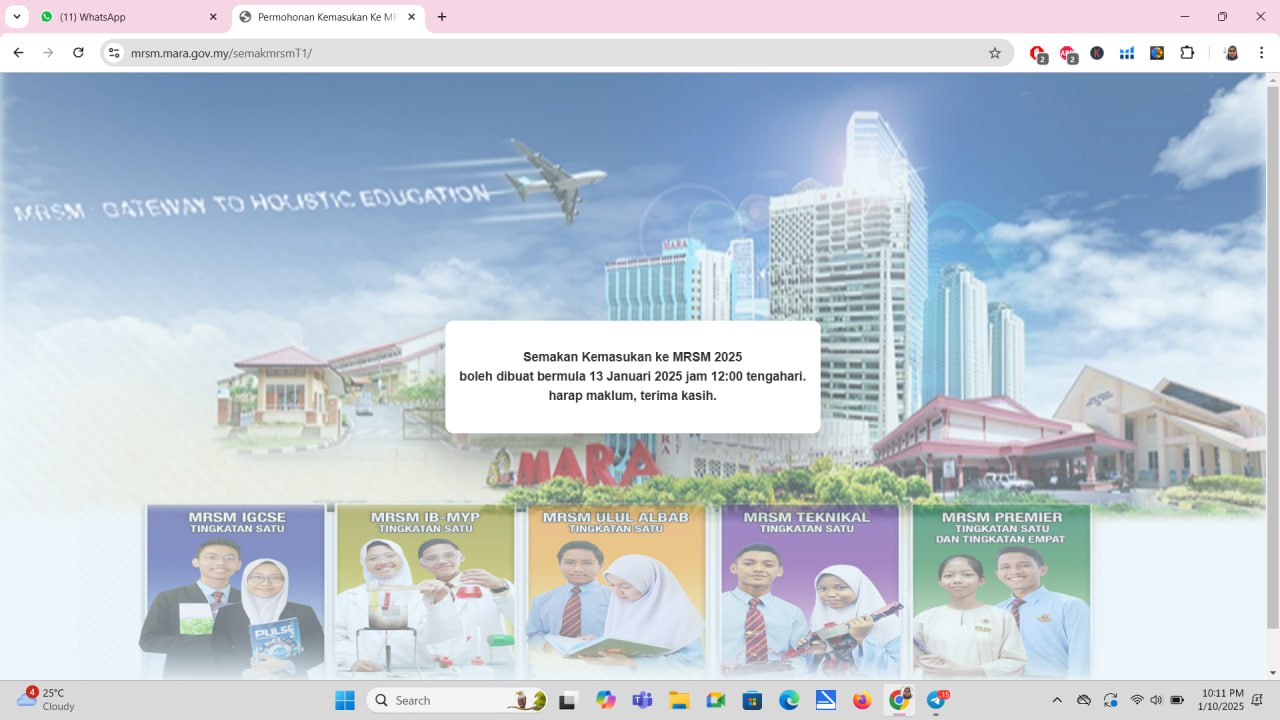Bookmark this page with the star icon

click(994, 53)
